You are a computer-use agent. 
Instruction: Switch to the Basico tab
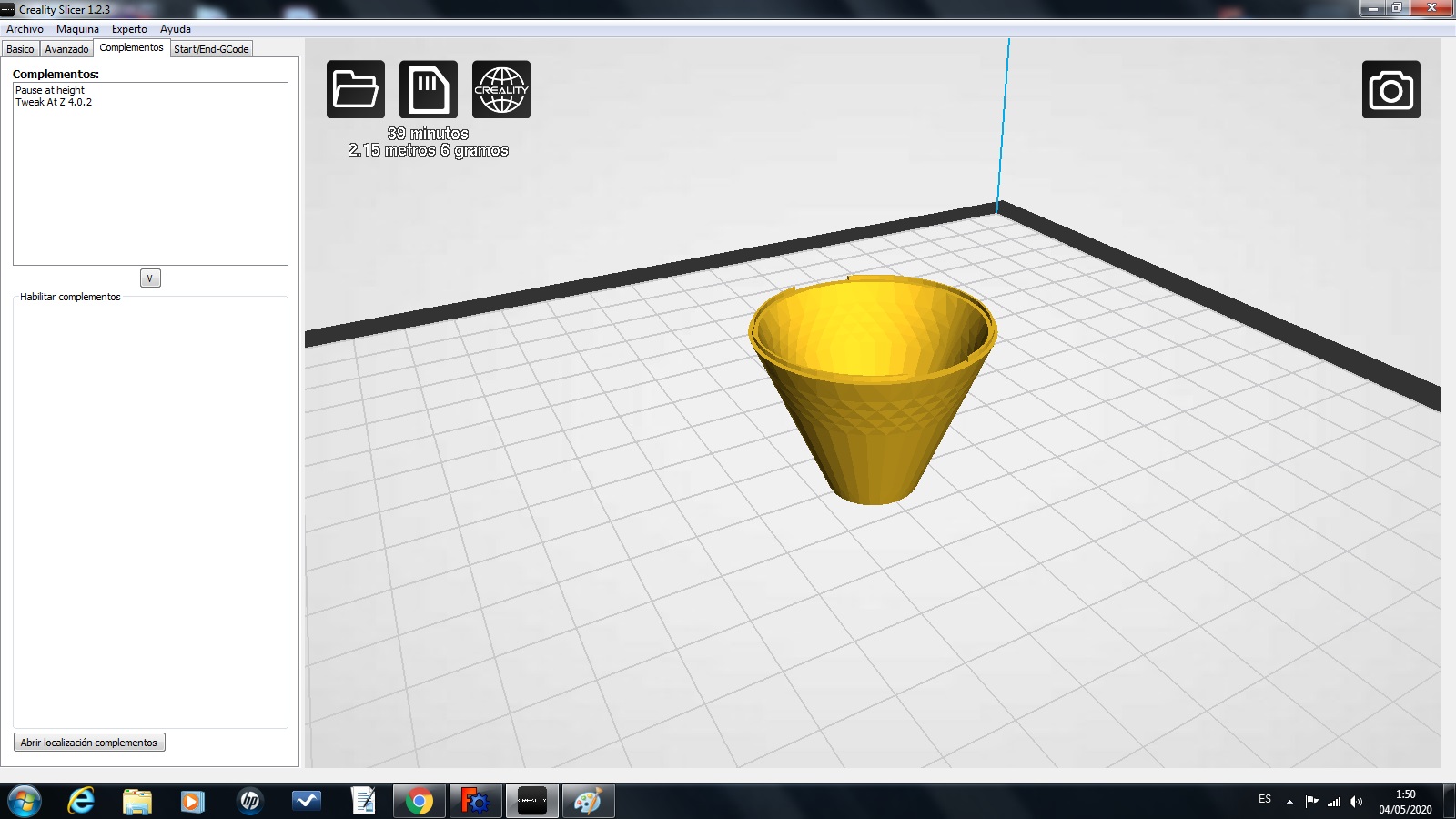[20, 49]
